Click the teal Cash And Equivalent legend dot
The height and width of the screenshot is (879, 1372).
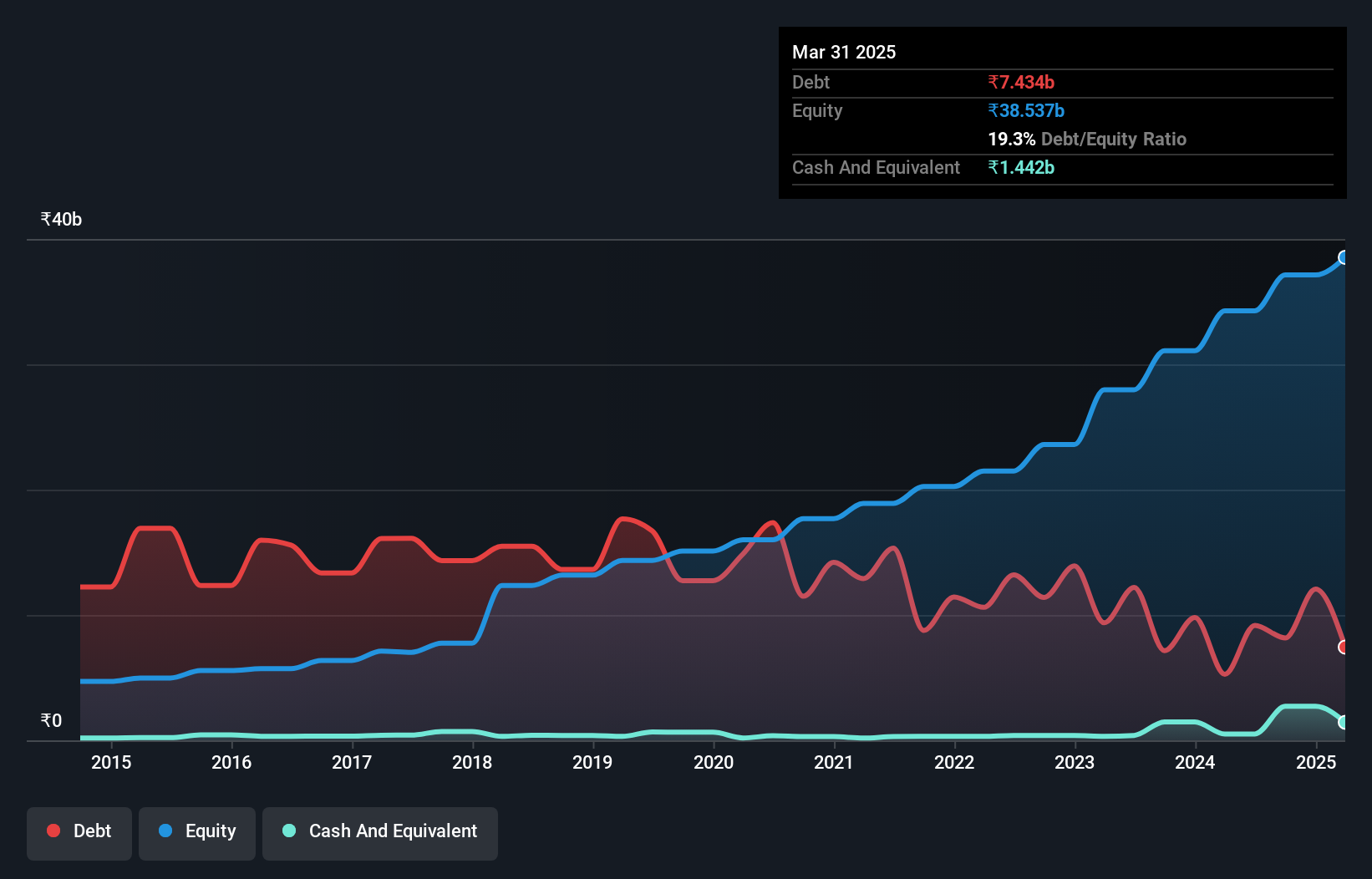tap(289, 831)
